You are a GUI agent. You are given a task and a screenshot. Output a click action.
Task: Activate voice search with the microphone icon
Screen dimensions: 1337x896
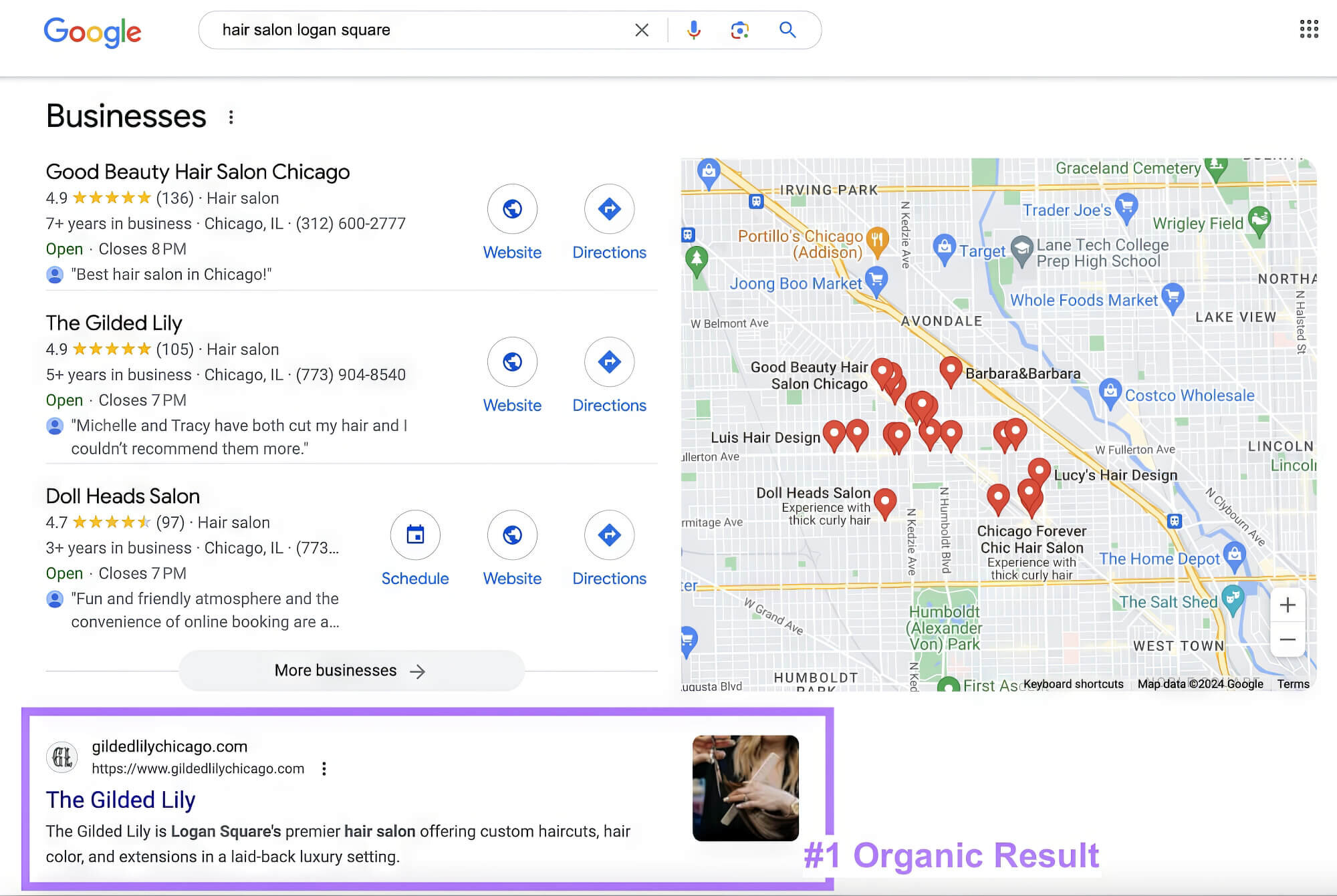694,30
